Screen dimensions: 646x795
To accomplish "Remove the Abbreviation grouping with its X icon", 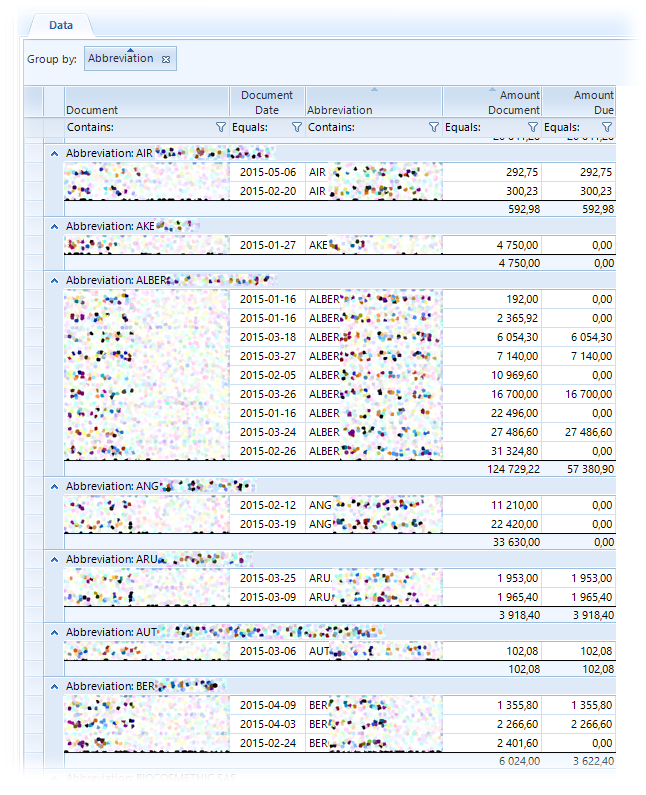I will [166, 59].
